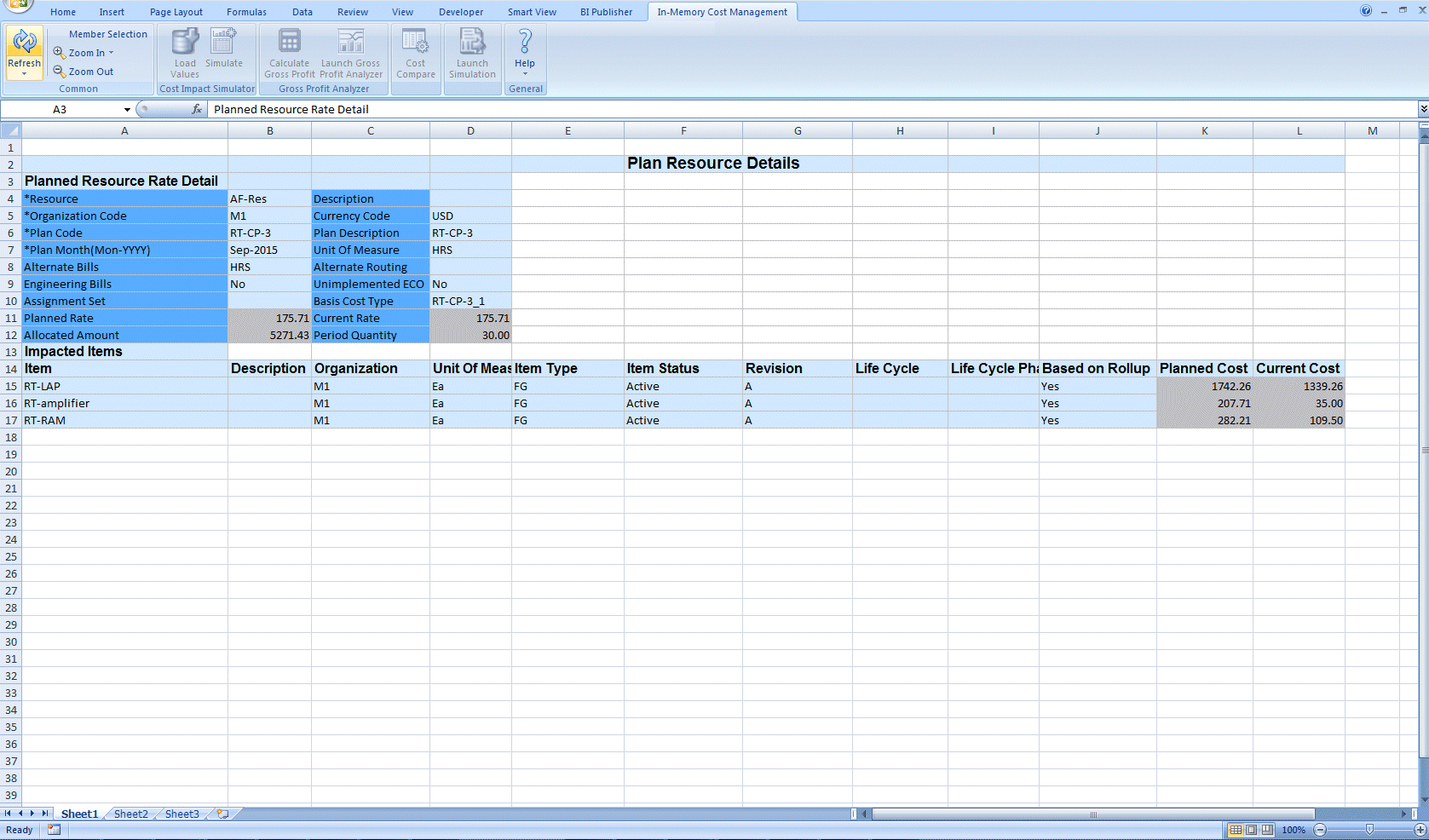The width and height of the screenshot is (1429, 840).
Task: Click the Excel help icon in the title row
Action: click(1366, 11)
